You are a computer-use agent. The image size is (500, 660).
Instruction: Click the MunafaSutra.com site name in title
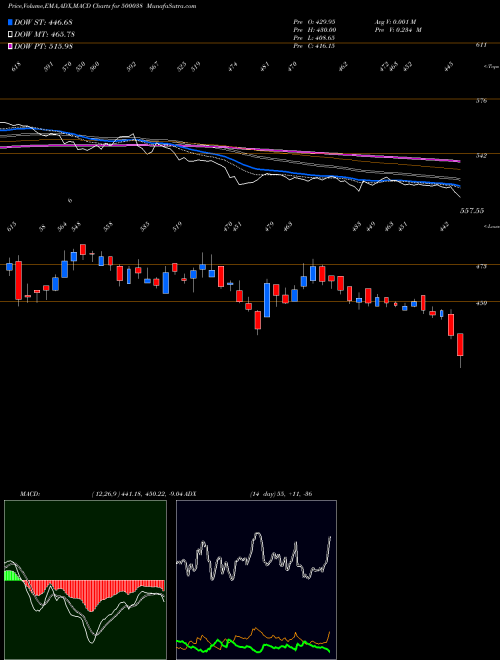pyautogui.click(x=170, y=6)
